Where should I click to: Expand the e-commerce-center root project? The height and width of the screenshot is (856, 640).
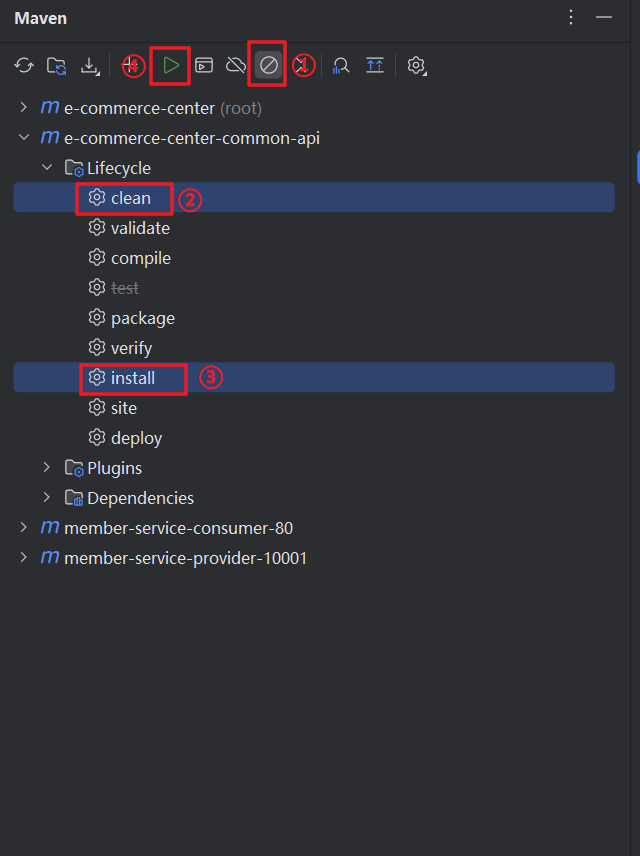pos(24,108)
